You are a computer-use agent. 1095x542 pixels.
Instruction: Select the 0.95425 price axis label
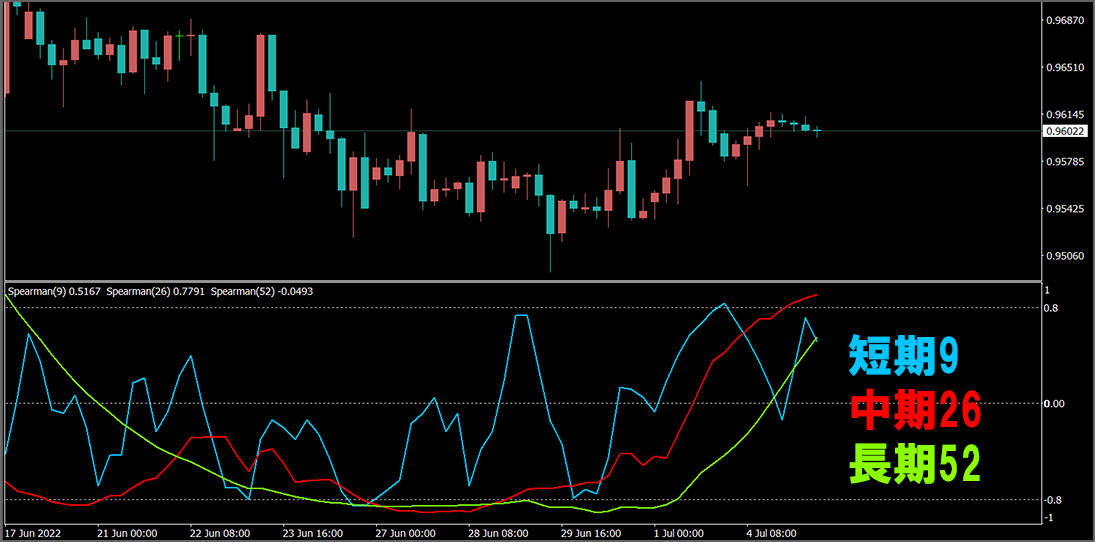click(x=1064, y=209)
